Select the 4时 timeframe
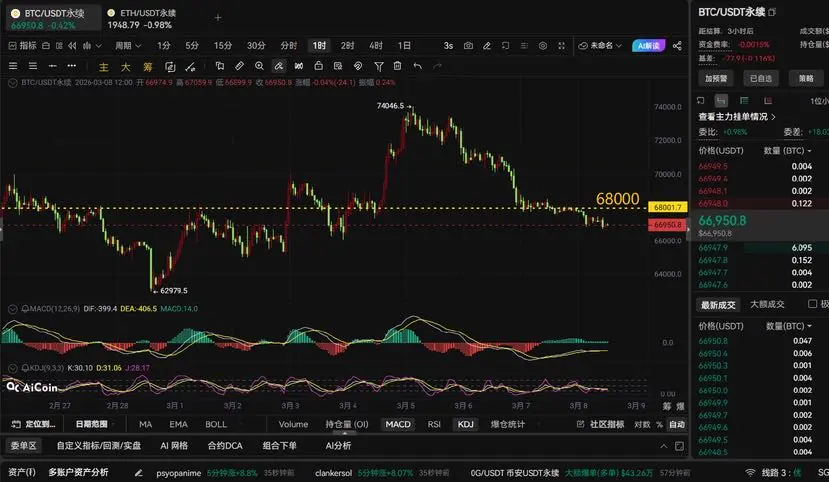This screenshot has height=482, width=829. (x=376, y=46)
